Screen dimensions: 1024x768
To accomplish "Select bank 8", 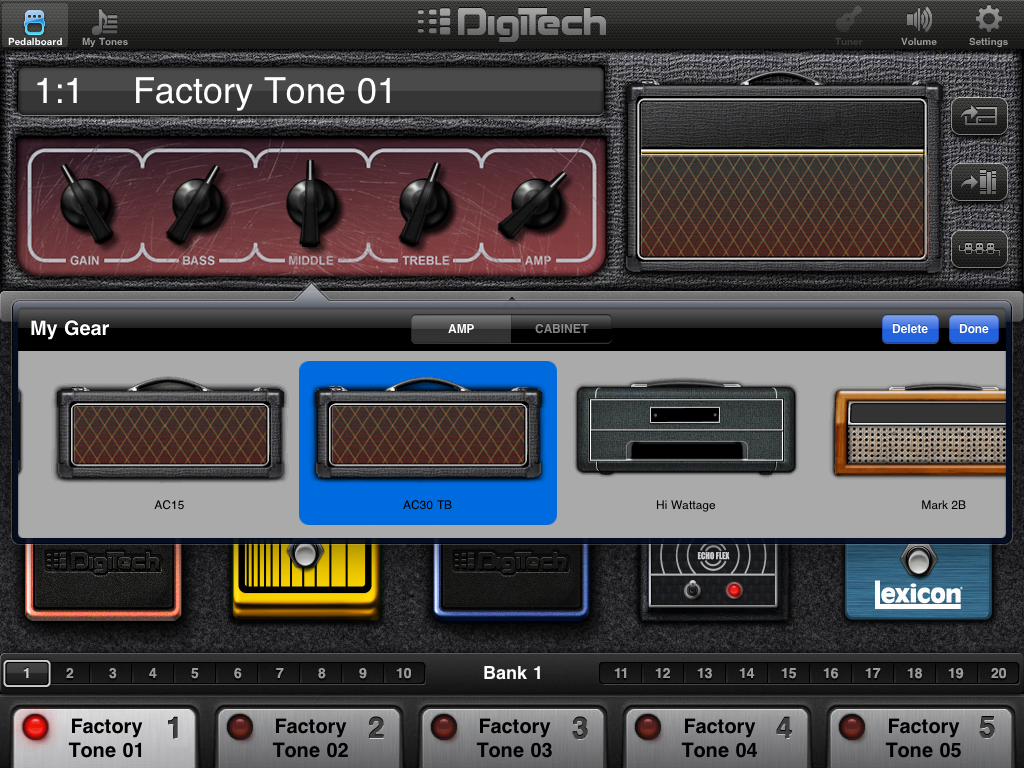I will coord(321,673).
